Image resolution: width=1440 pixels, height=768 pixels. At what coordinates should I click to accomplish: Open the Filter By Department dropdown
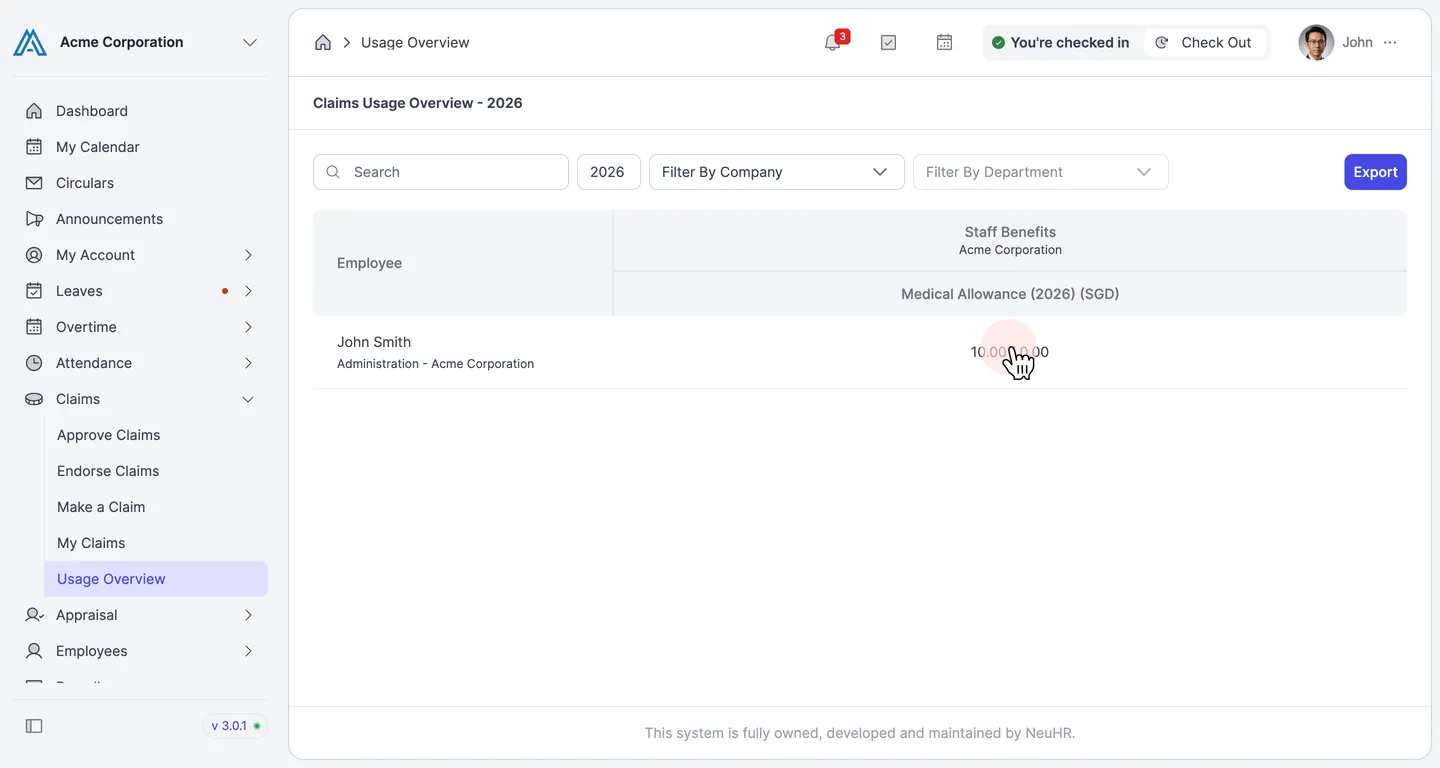(x=1041, y=172)
